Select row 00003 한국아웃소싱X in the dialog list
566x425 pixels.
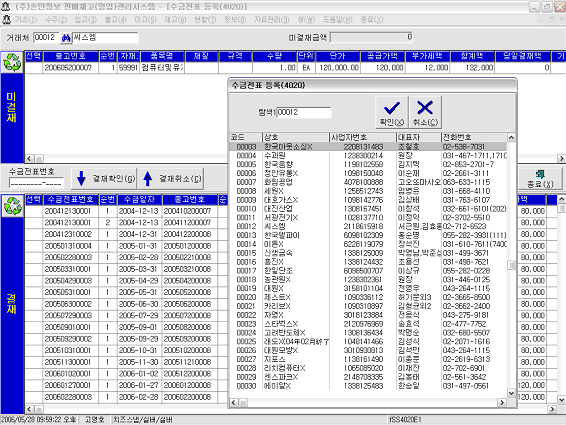(368, 147)
